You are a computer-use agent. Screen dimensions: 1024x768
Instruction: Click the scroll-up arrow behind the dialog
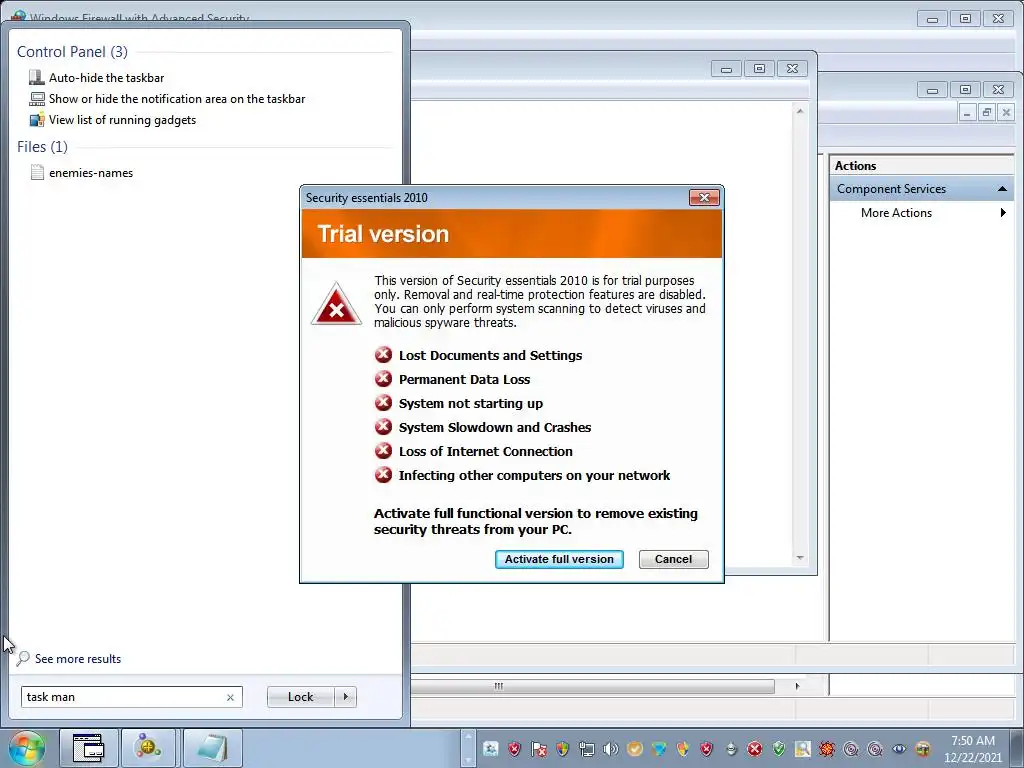(800, 112)
